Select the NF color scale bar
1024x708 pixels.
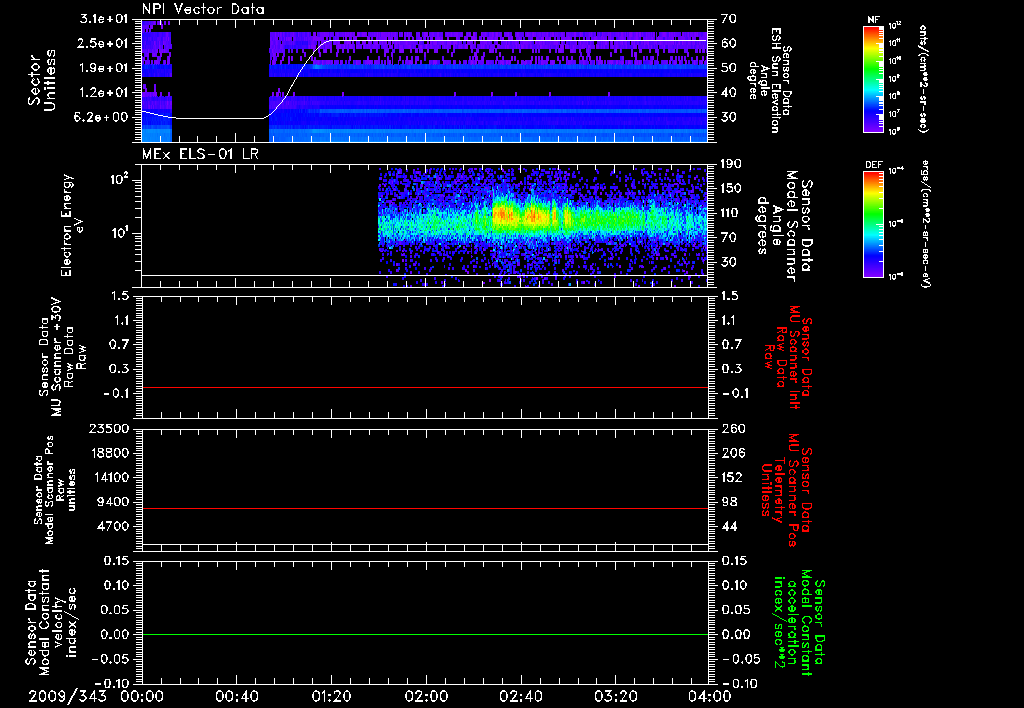(x=873, y=78)
